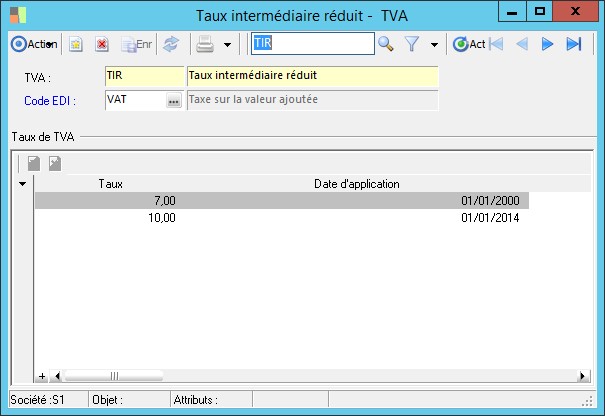Click the Date d'application column header
This screenshot has height=416, width=605.
tap(357, 184)
